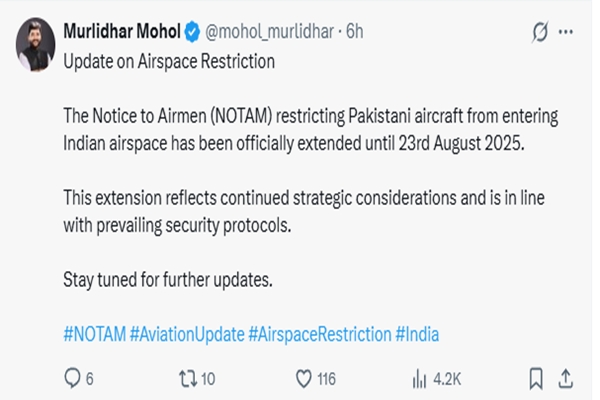Retweet the airspace restriction post
The width and height of the screenshot is (600, 400).
pos(187,378)
